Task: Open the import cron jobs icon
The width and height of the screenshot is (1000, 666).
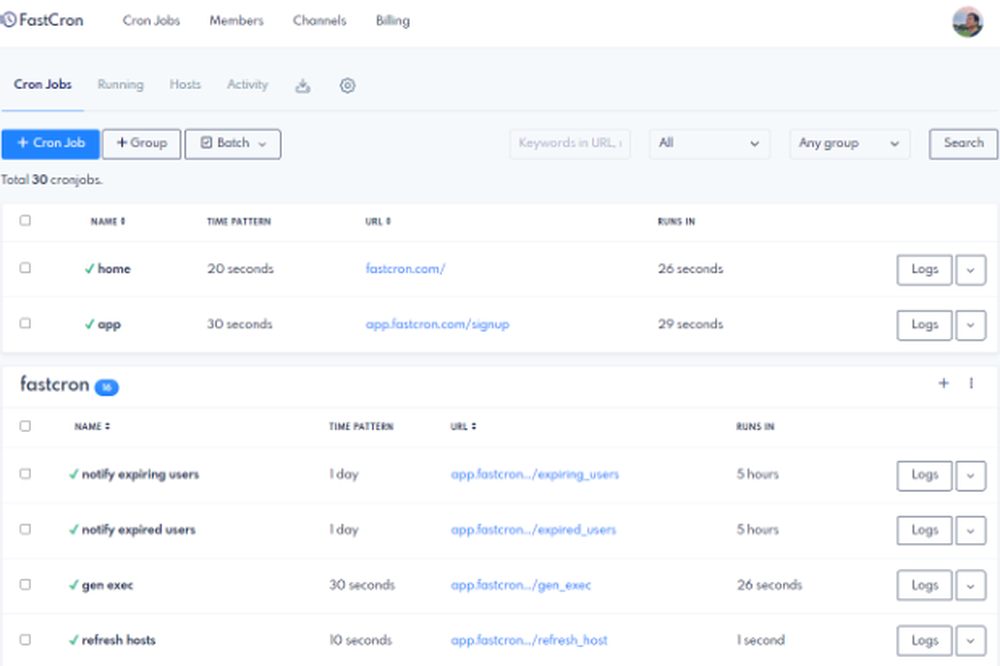Action: pyautogui.click(x=303, y=86)
